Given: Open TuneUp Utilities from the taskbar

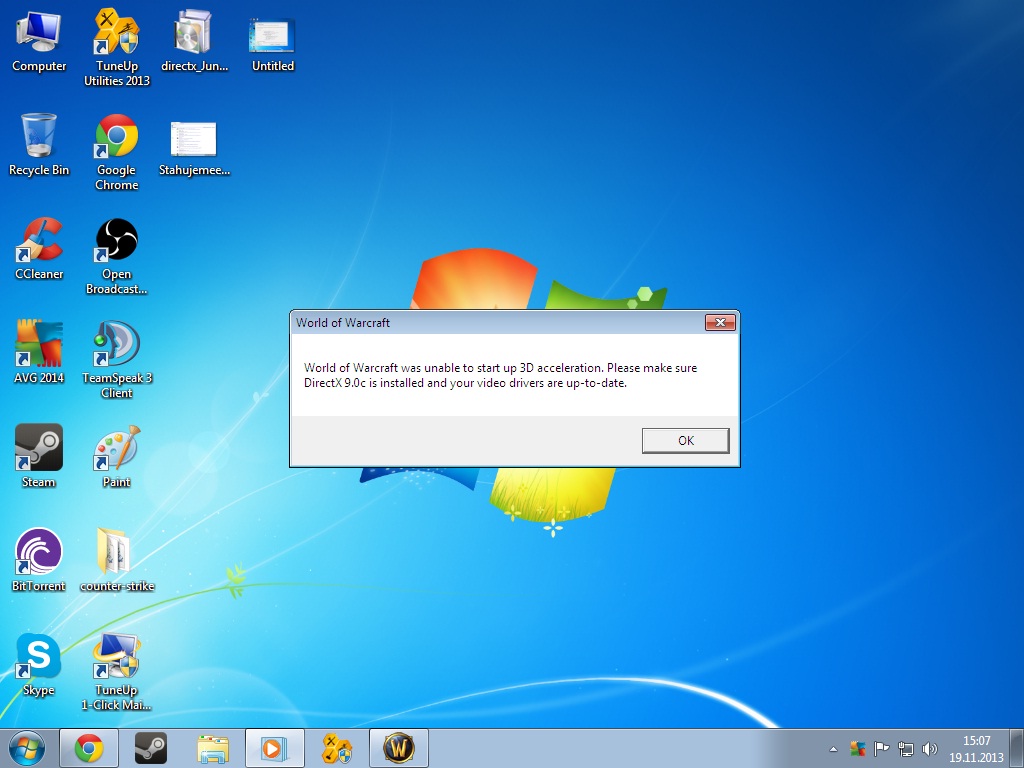Looking at the screenshot, I should [337, 748].
